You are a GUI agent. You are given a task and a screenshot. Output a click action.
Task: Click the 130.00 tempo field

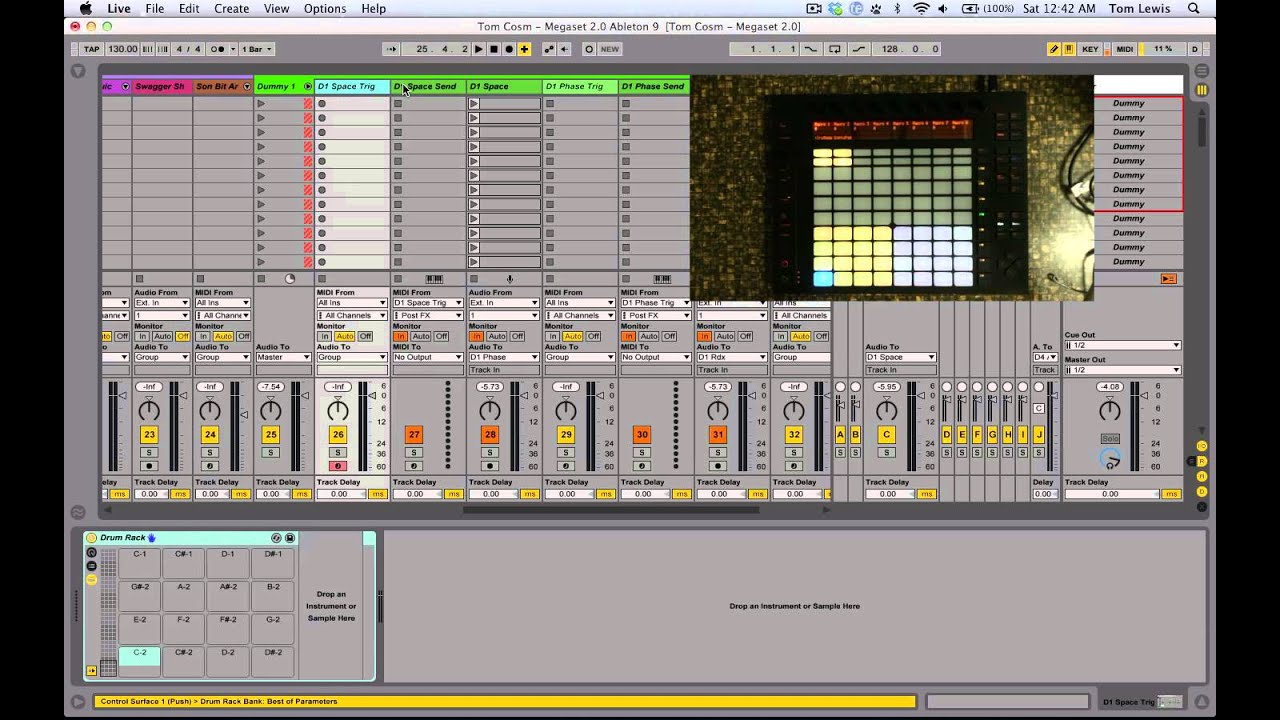(122, 49)
